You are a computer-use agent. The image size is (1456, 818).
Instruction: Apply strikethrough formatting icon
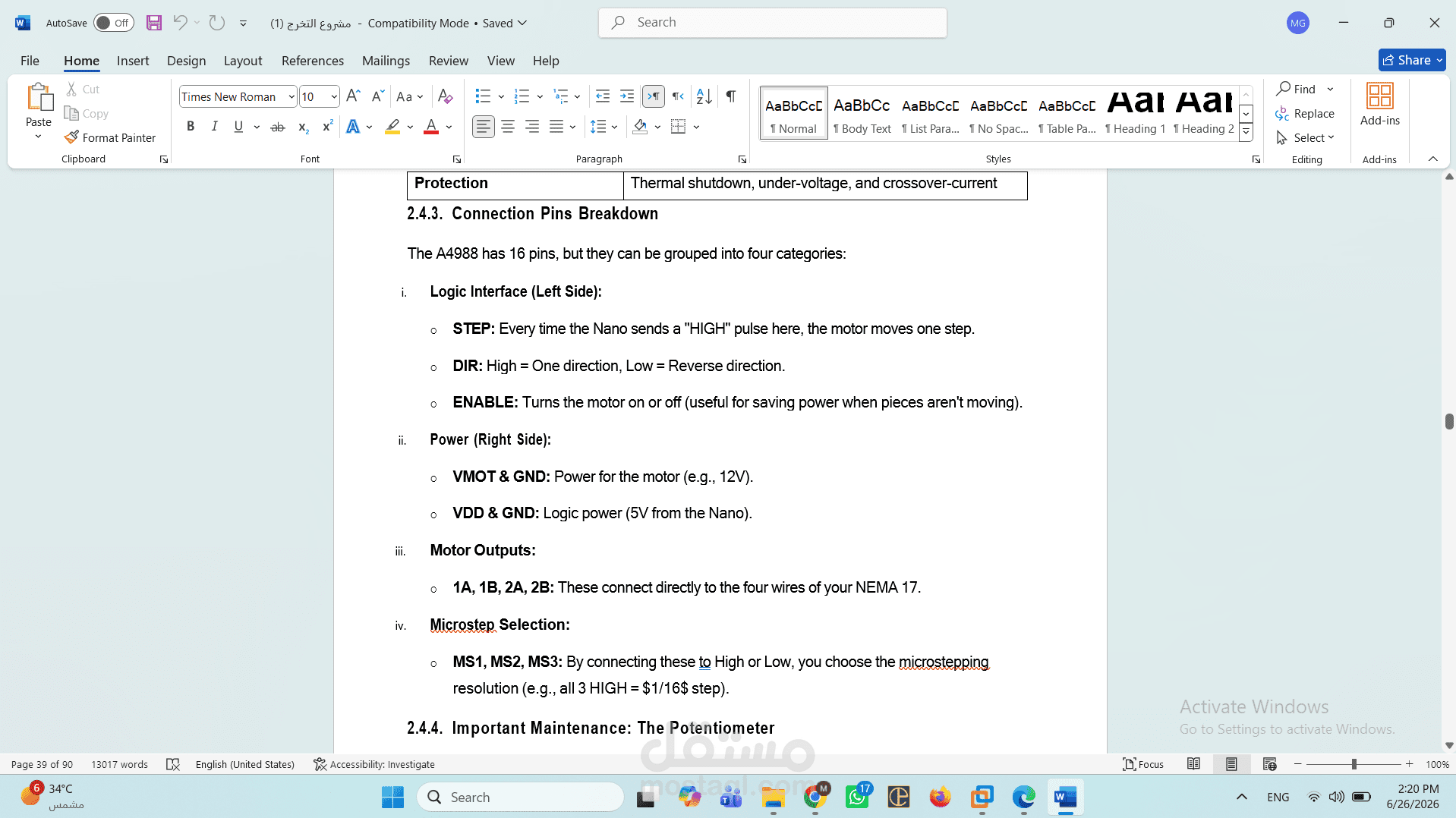pyautogui.click(x=278, y=127)
